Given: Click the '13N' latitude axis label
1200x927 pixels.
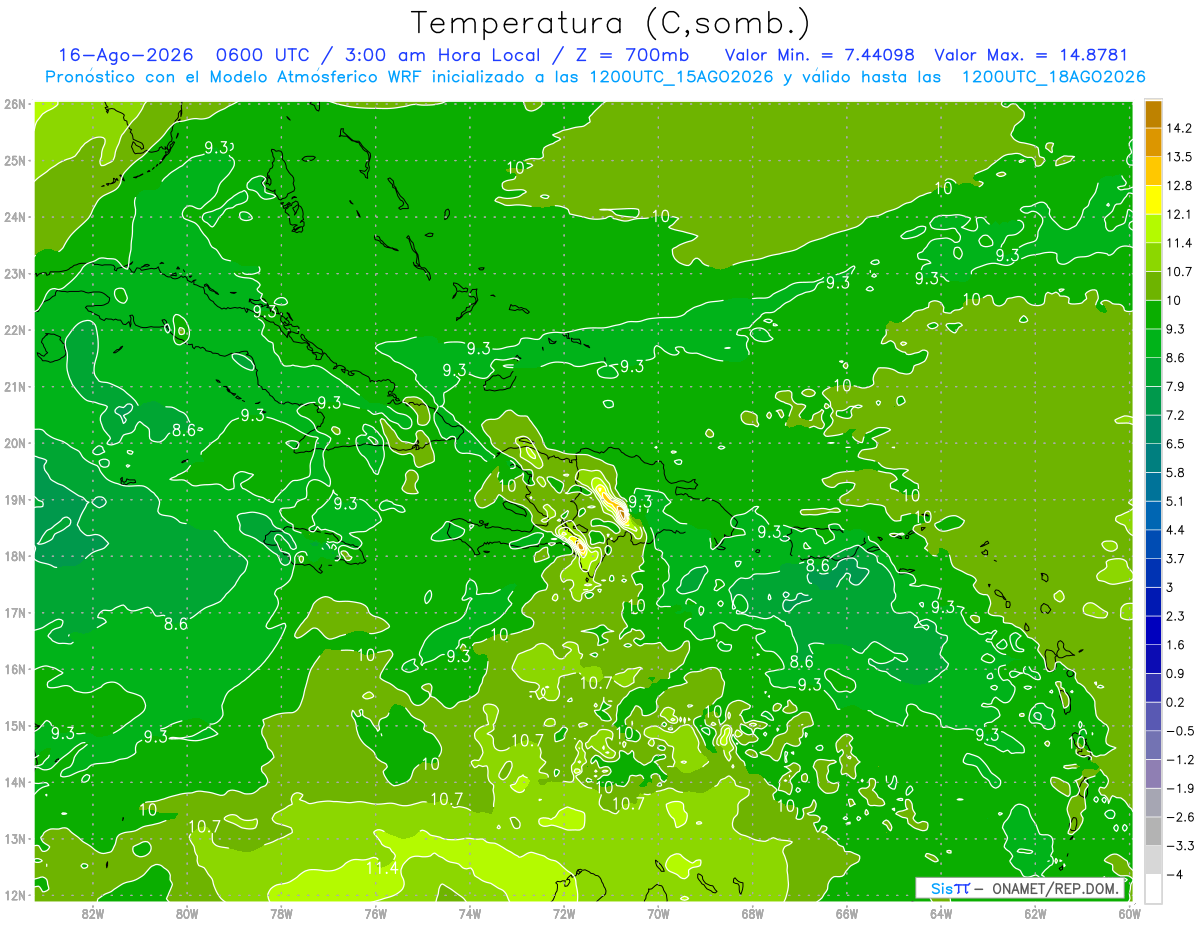Looking at the screenshot, I should point(15,838).
